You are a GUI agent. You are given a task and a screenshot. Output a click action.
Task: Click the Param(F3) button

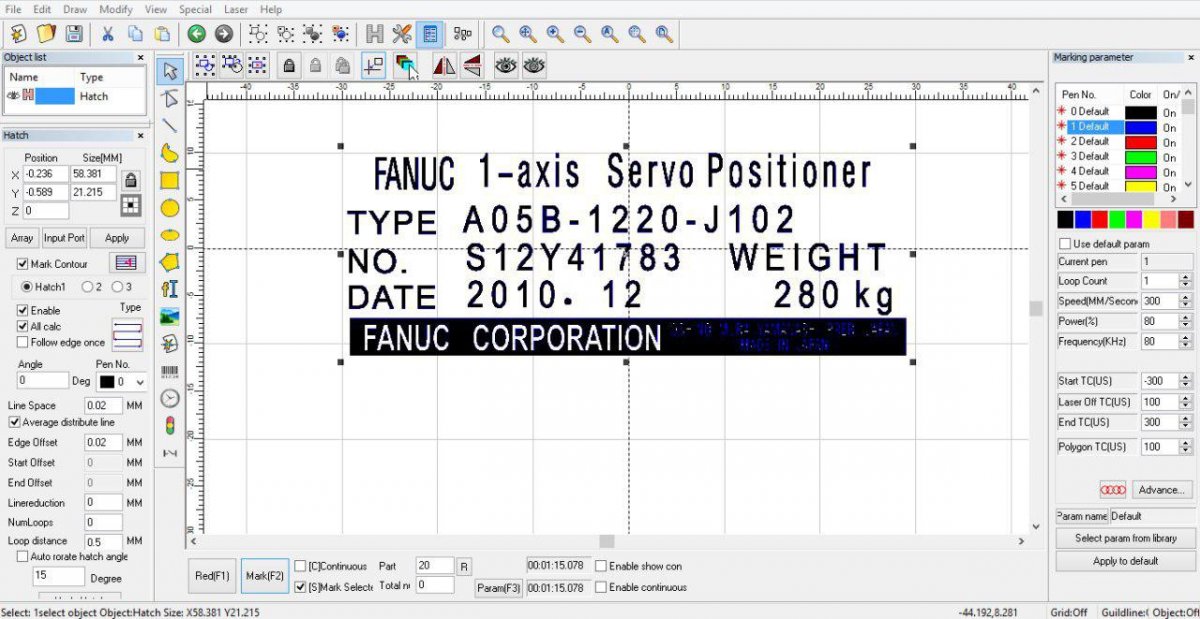(498, 588)
